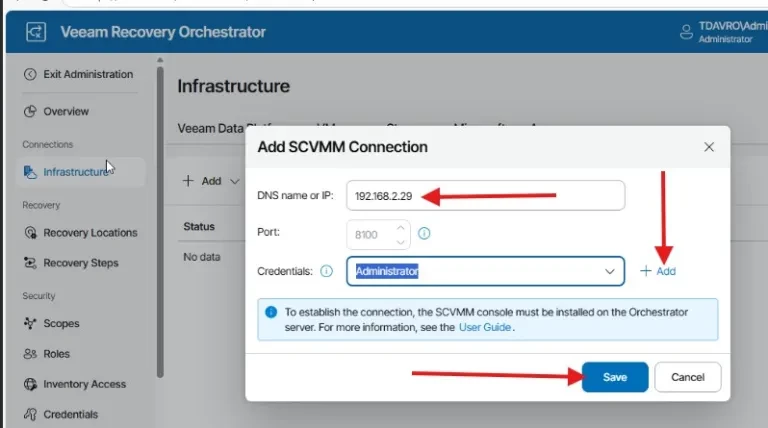Click the Port number stepper arrows

tap(401, 234)
